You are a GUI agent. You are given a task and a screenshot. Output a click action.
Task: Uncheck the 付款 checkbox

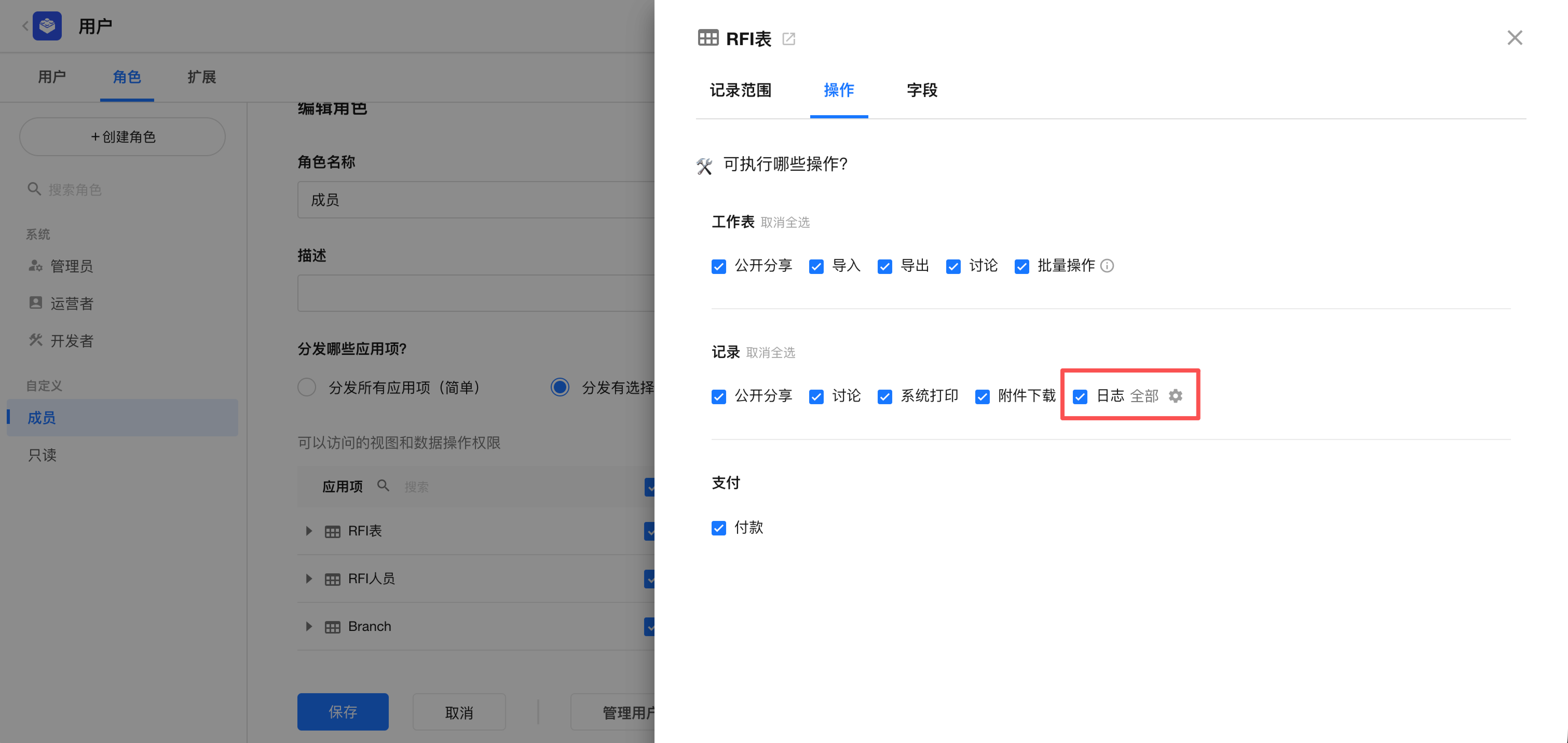click(x=719, y=528)
